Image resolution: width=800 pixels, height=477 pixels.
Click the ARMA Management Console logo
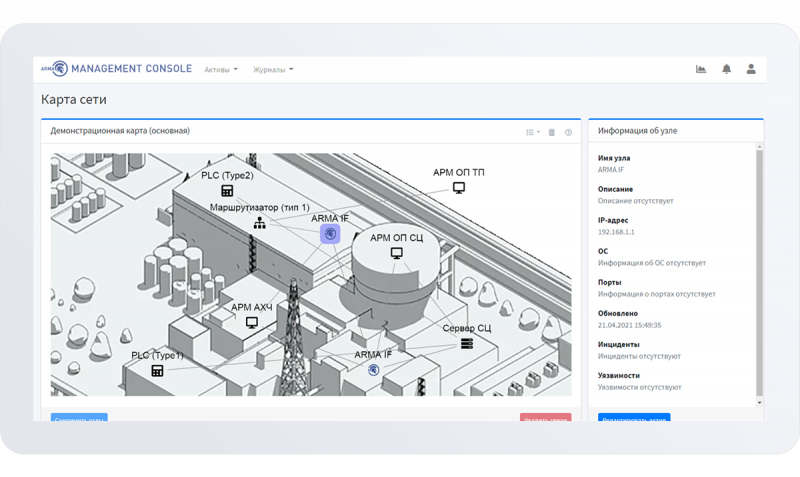click(116, 69)
